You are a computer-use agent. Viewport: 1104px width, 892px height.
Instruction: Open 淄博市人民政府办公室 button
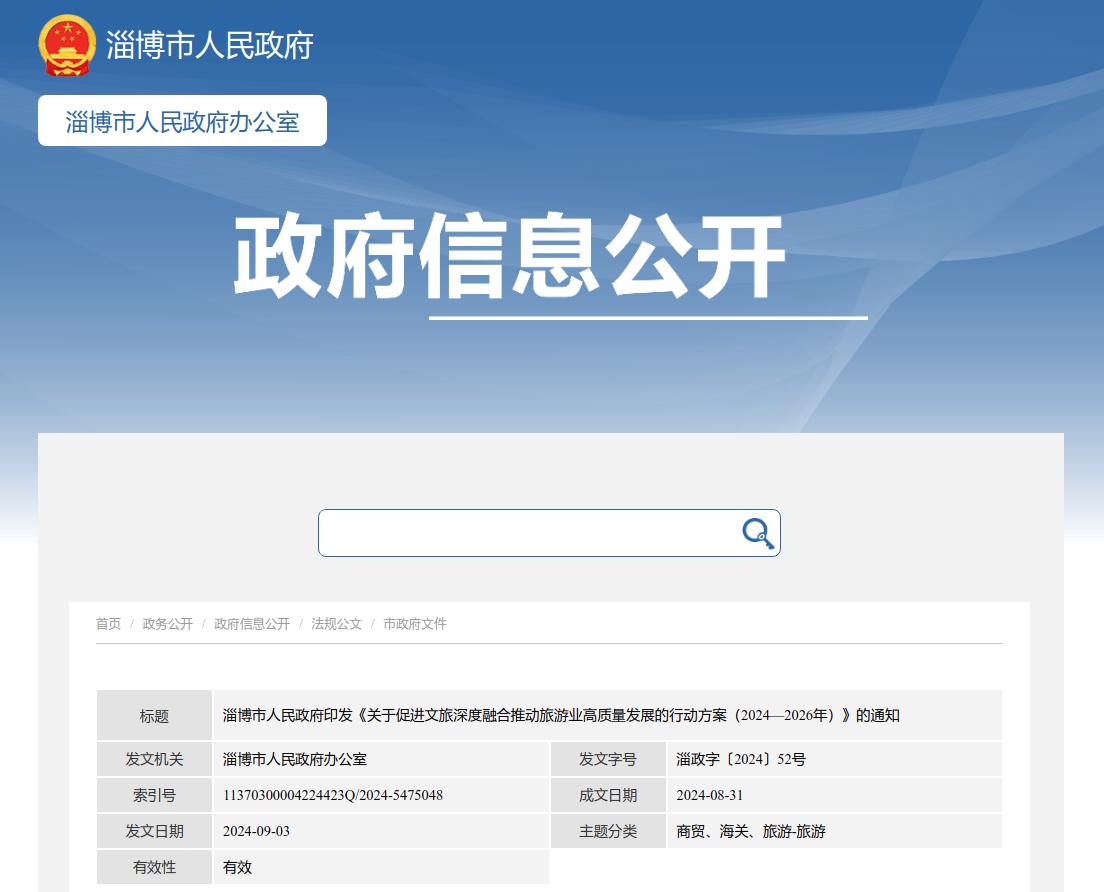tap(182, 121)
